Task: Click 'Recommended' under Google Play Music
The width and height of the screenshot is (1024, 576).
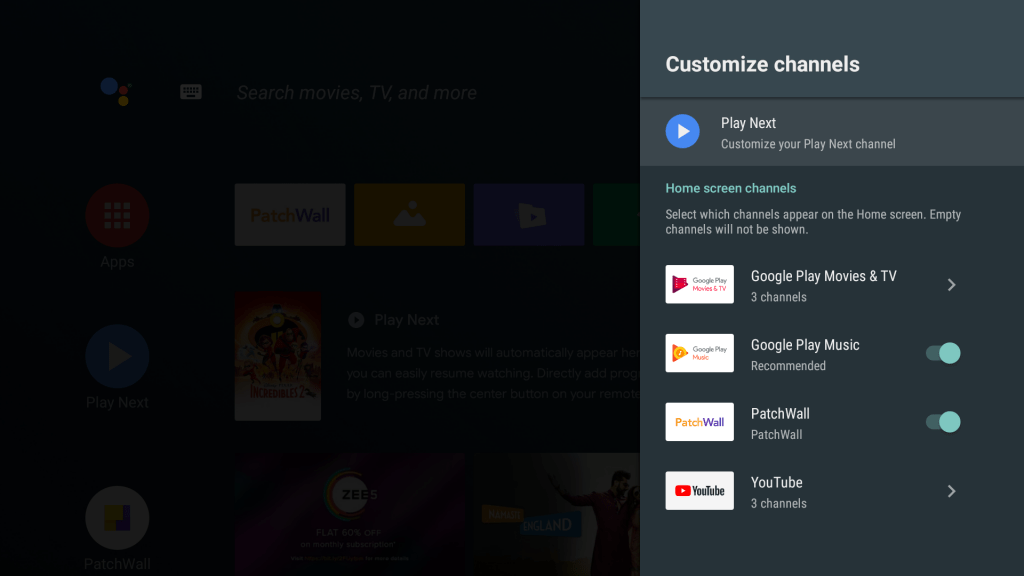Action: [788, 366]
